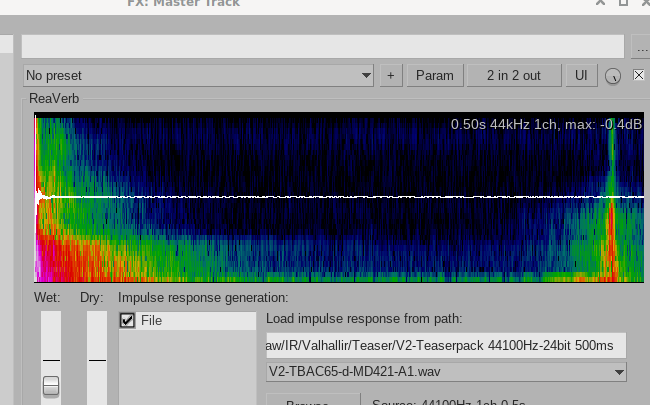Click the plus preset button
The image size is (650, 405).
[x=390, y=75]
